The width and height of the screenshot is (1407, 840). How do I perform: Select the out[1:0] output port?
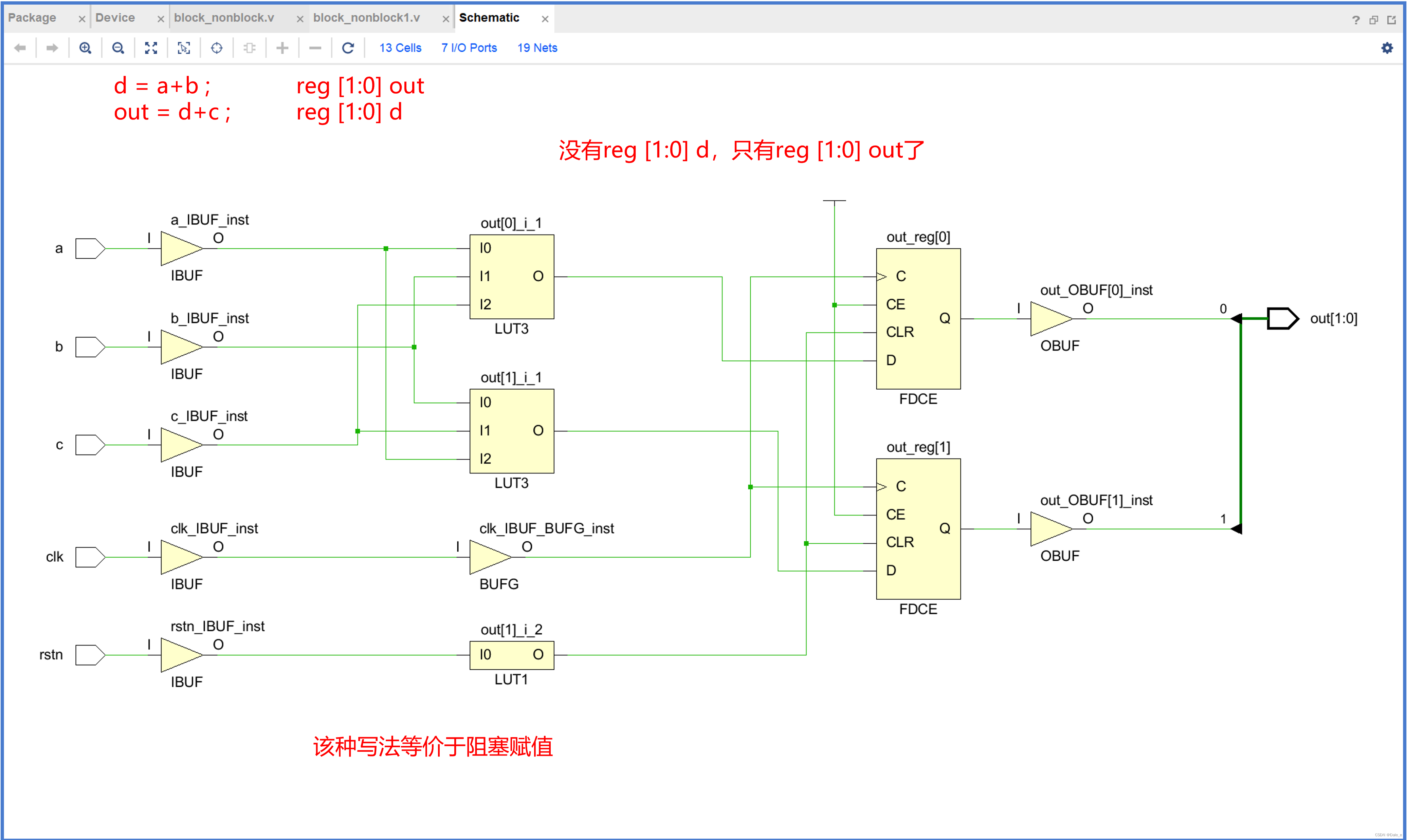coord(1282,319)
